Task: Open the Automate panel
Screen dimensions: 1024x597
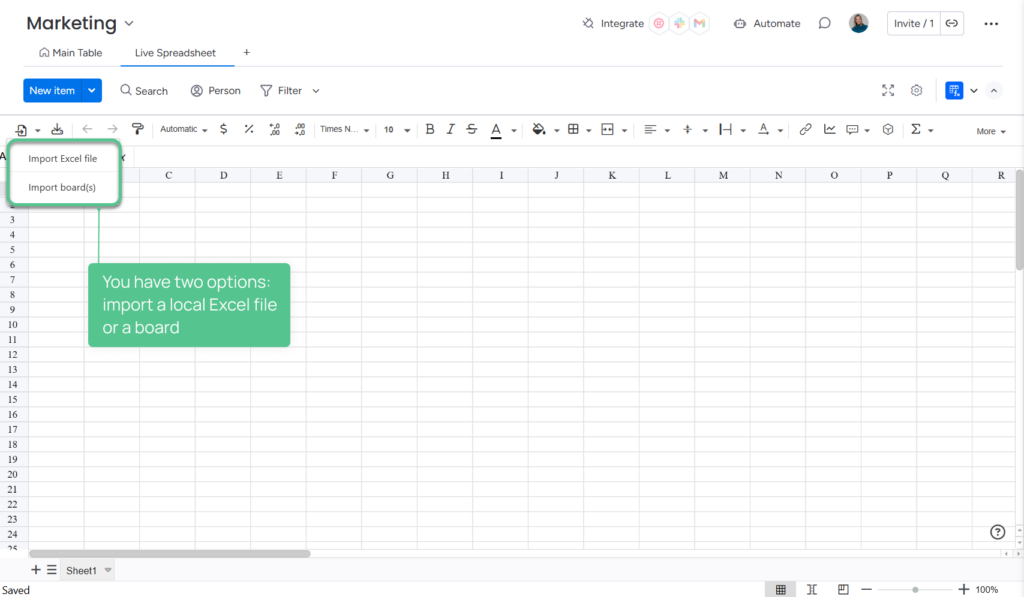Action: (x=767, y=23)
